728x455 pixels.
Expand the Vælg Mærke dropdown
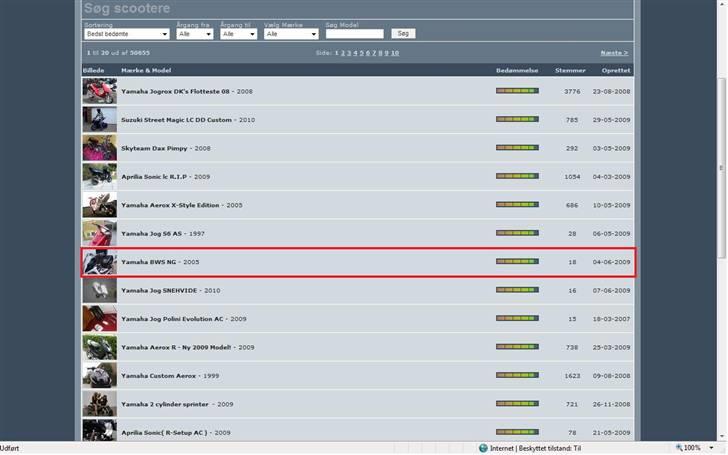click(291, 34)
